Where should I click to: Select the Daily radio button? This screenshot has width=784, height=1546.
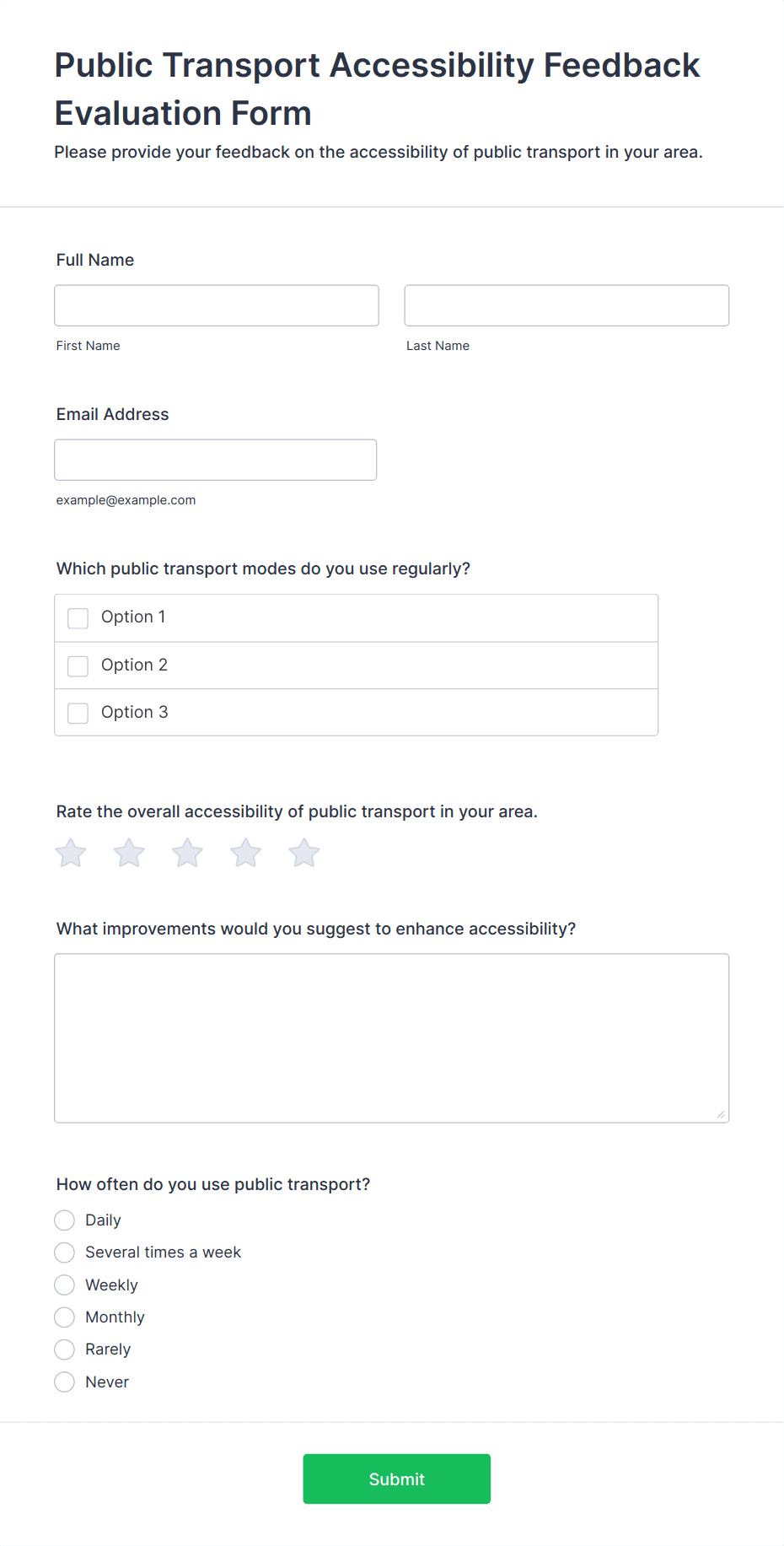65,1220
